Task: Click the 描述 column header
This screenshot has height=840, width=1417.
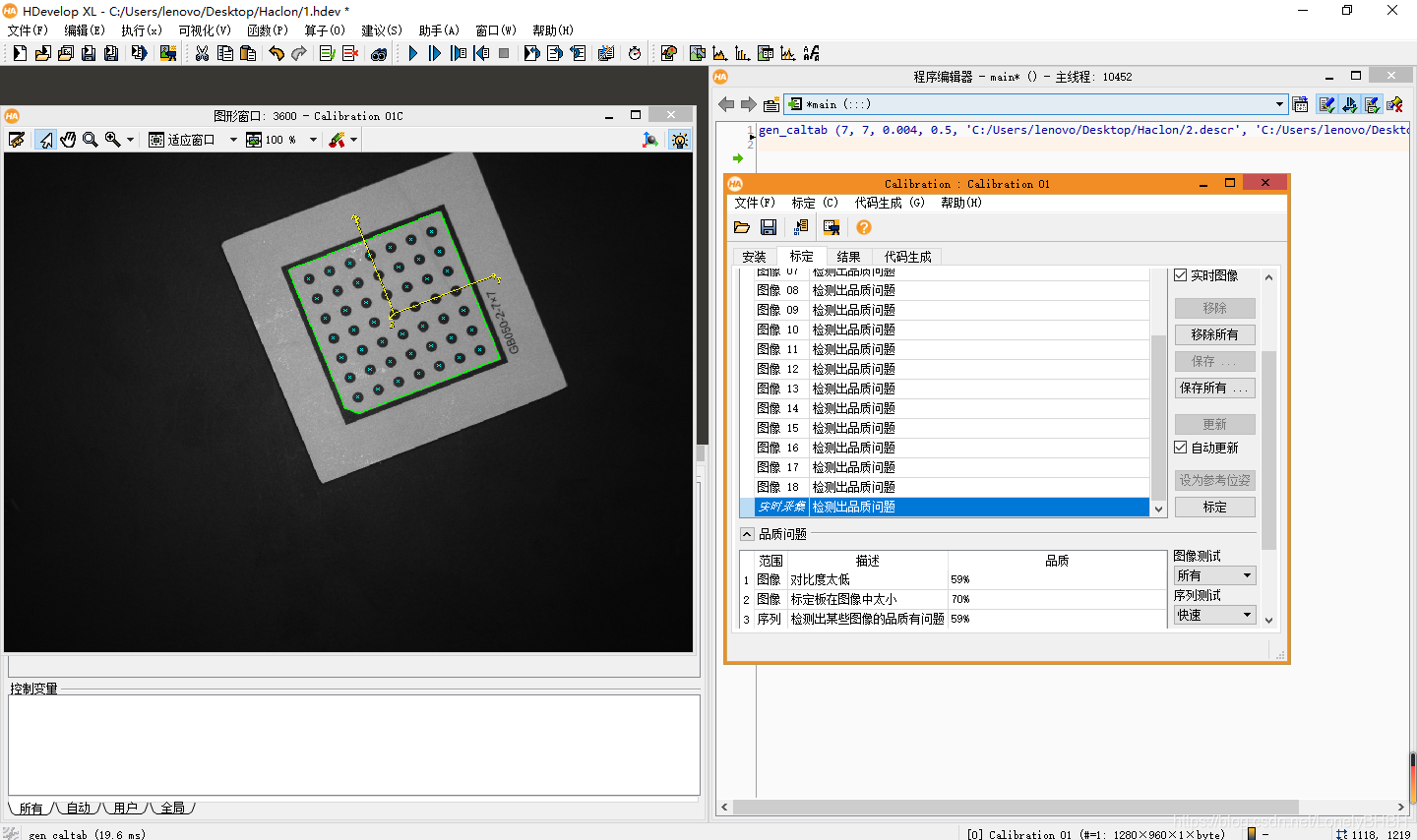Action: tap(867, 561)
